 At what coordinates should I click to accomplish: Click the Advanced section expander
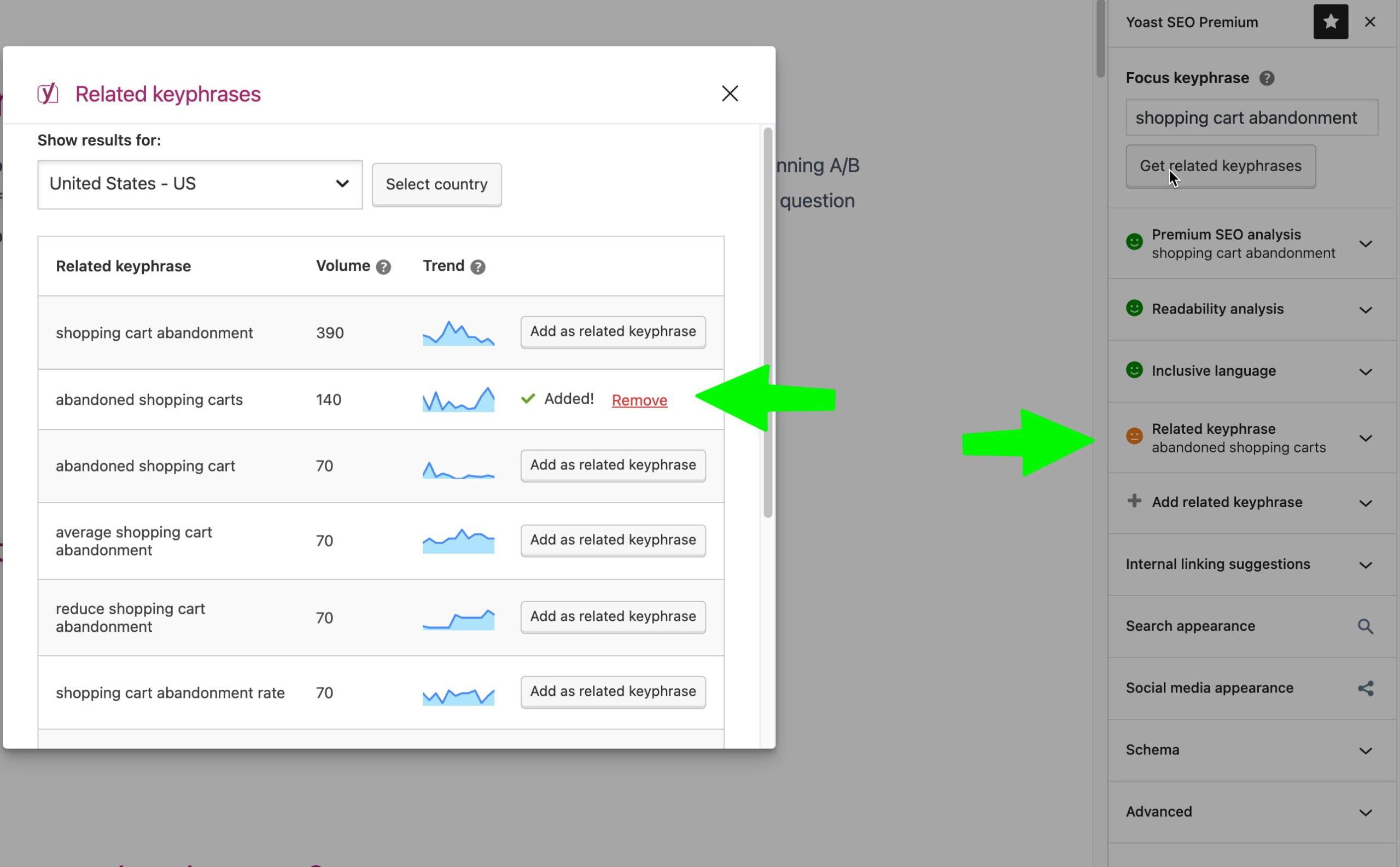coord(1365,811)
